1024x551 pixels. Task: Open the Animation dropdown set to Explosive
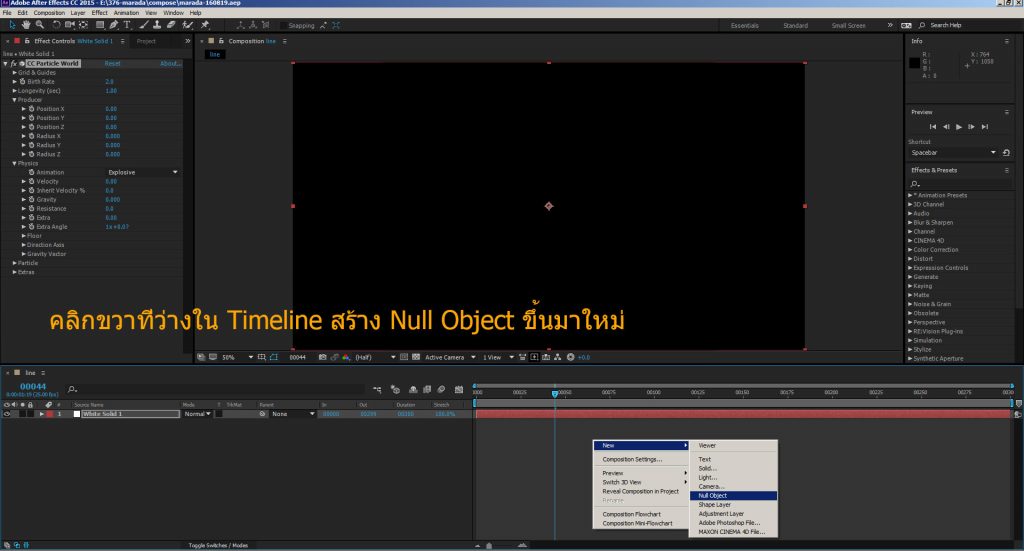(x=142, y=172)
